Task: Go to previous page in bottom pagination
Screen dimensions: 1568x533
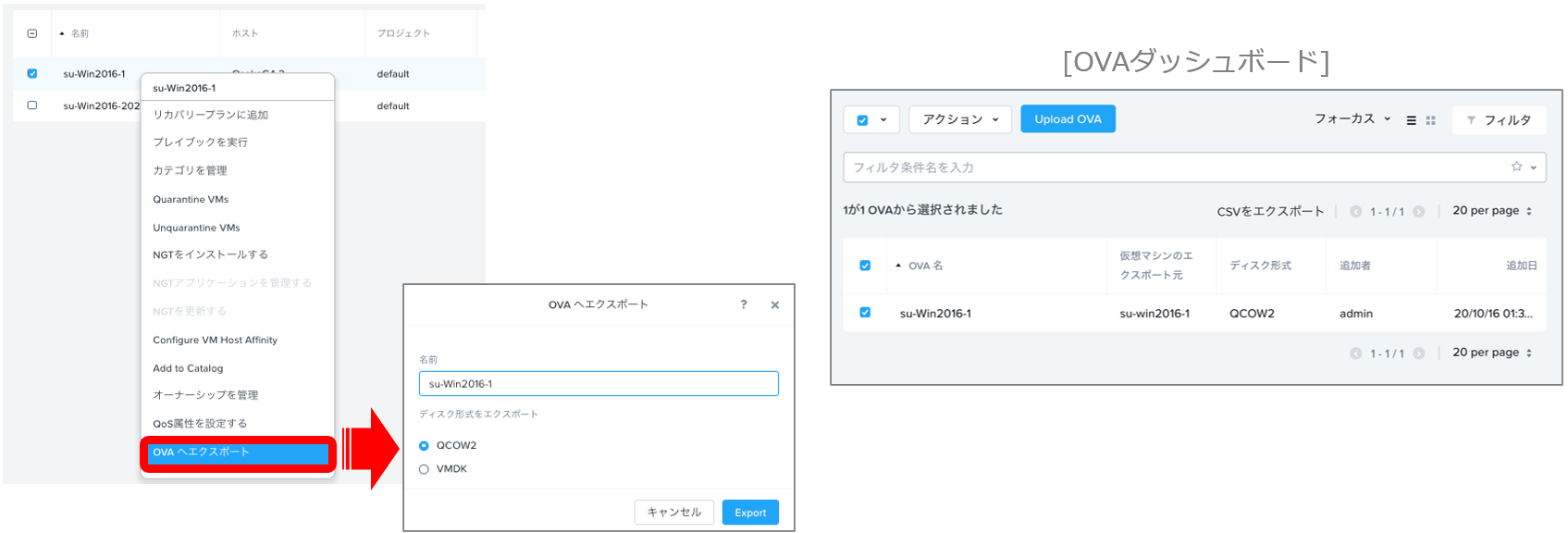Action: tap(1355, 353)
